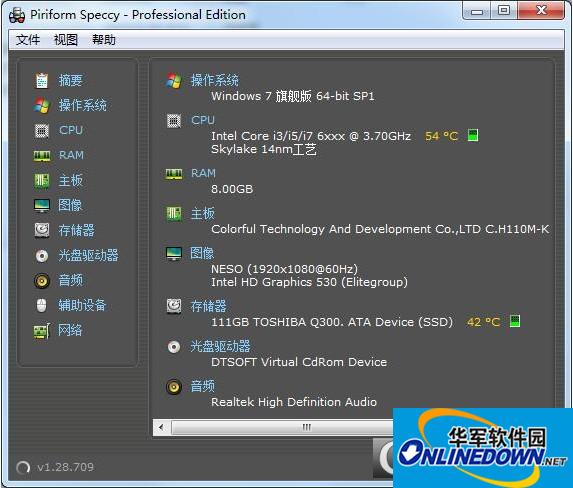
Task: Go to 存储器 in the sidebar
Action: (x=76, y=230)
